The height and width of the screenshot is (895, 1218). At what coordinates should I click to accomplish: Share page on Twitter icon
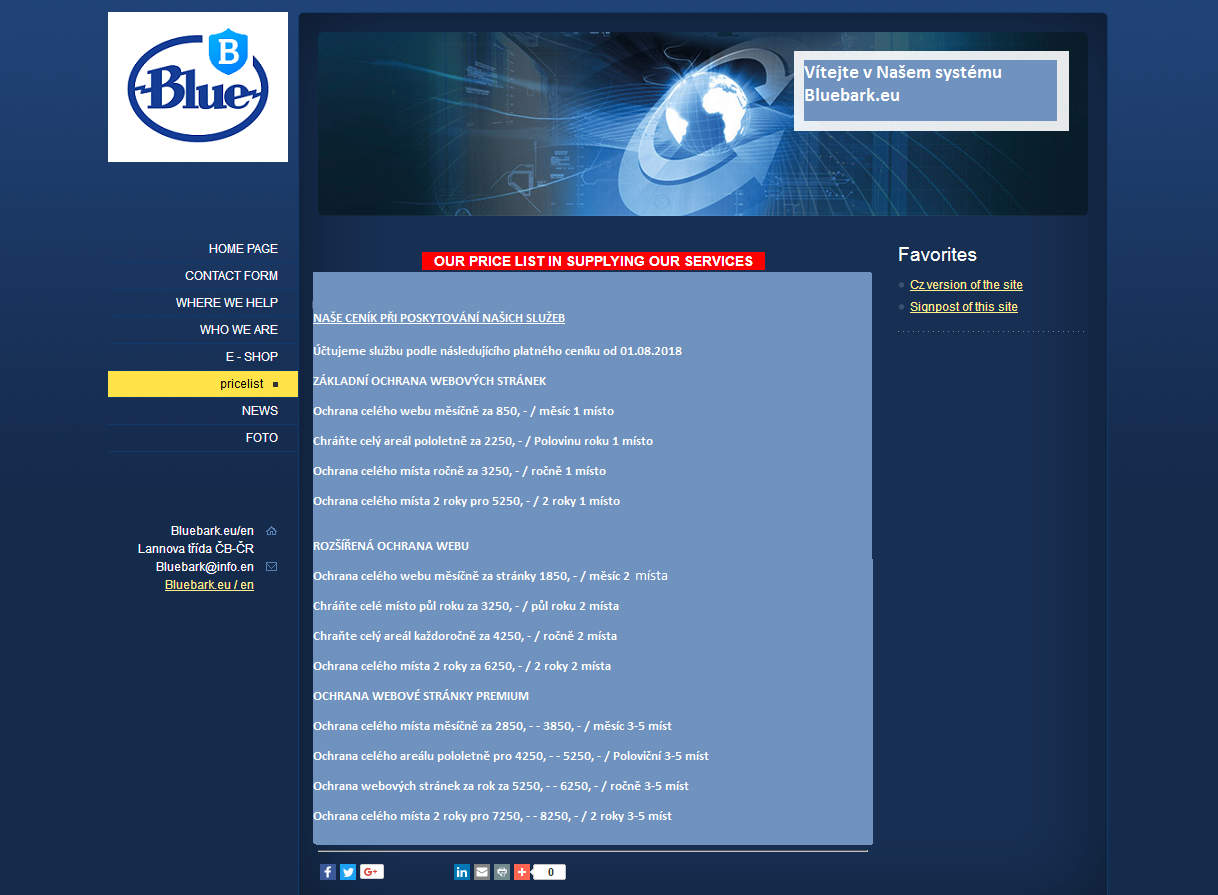pyautogui.click(x=348, y=872)
